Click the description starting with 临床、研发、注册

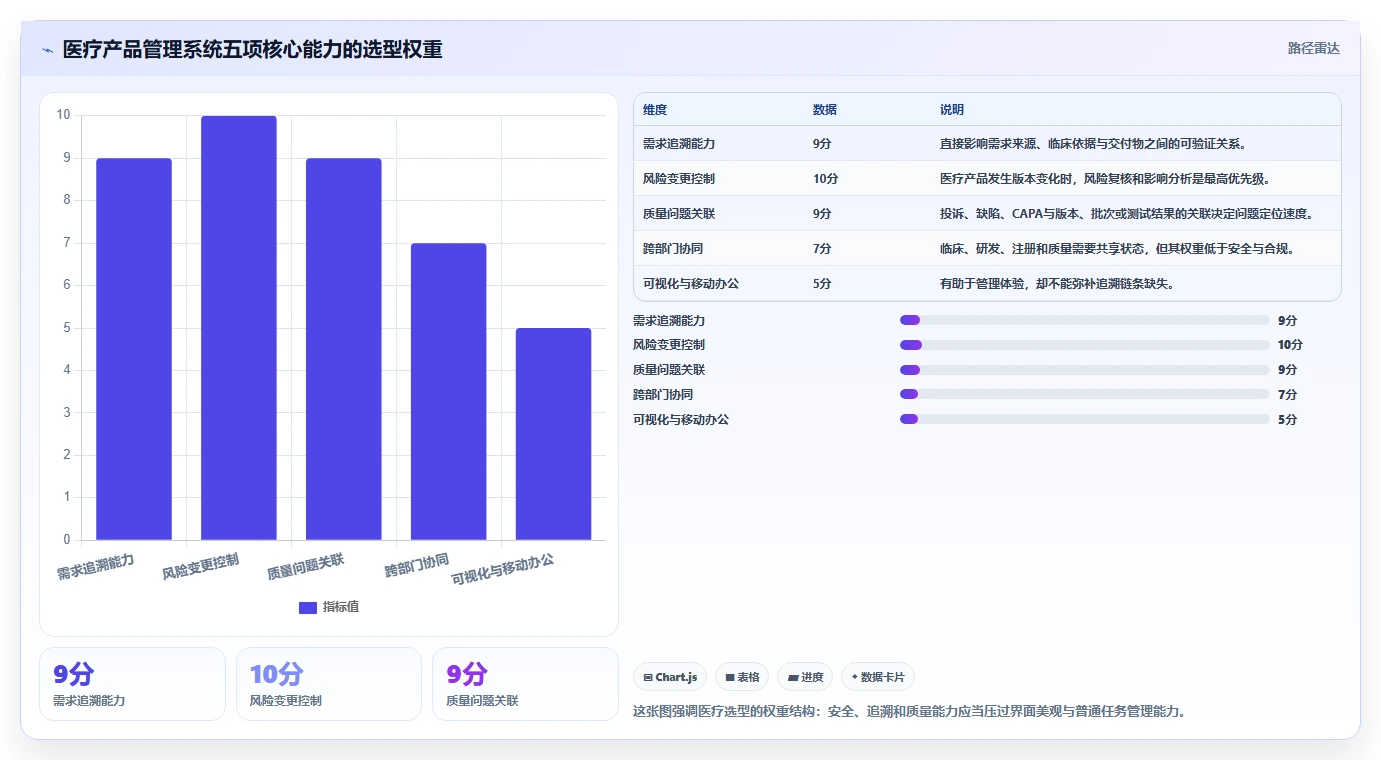(x=1117, y=249)
